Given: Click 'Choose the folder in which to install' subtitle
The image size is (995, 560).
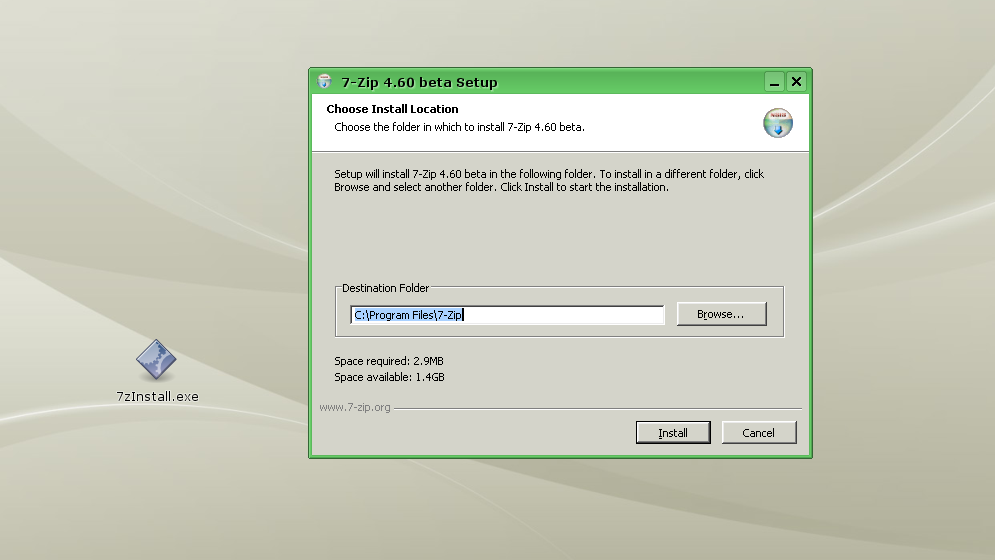Looking at the screenshot, I should pos(459,127).
